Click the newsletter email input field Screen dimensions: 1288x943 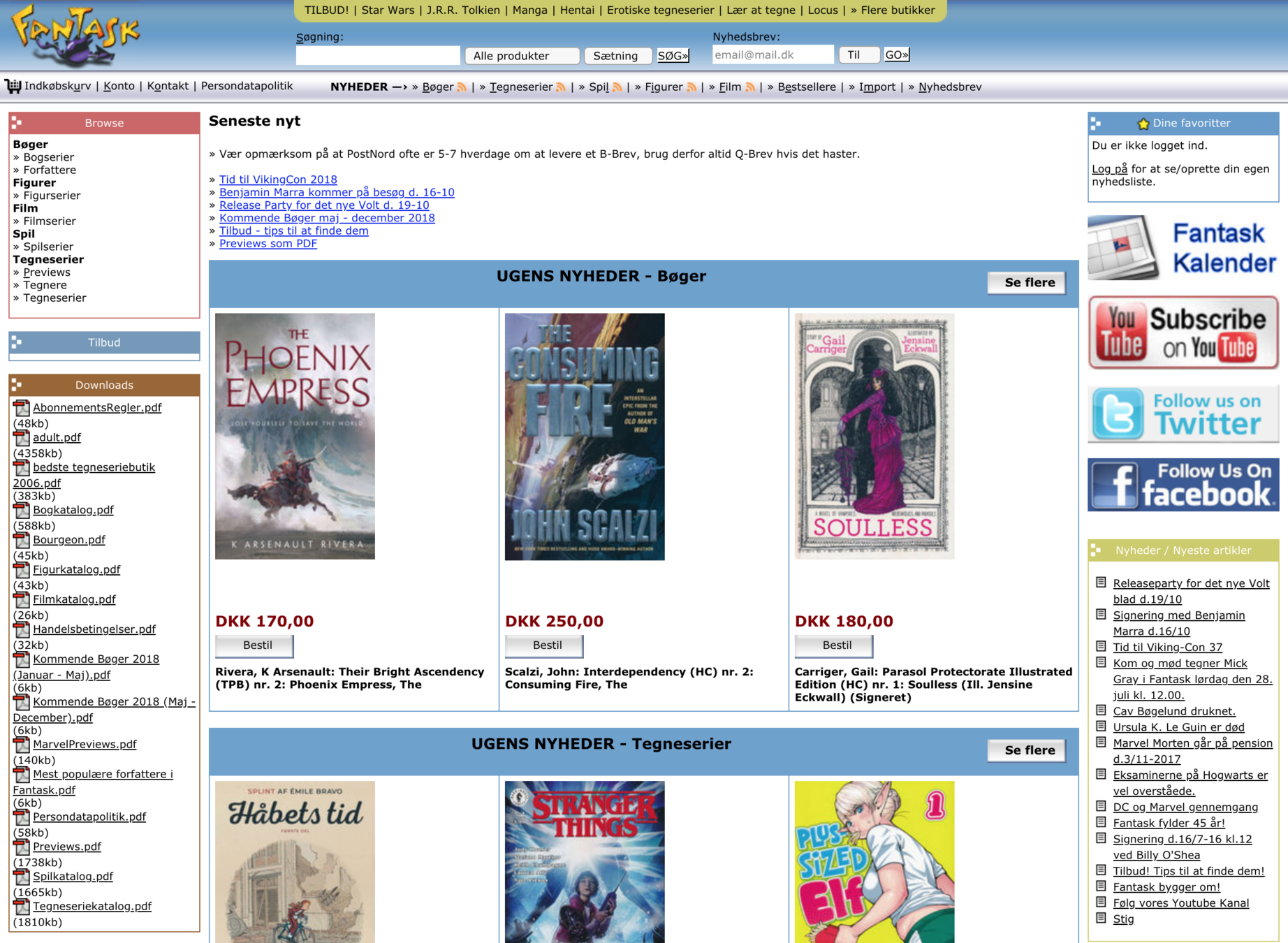(773, 54)
